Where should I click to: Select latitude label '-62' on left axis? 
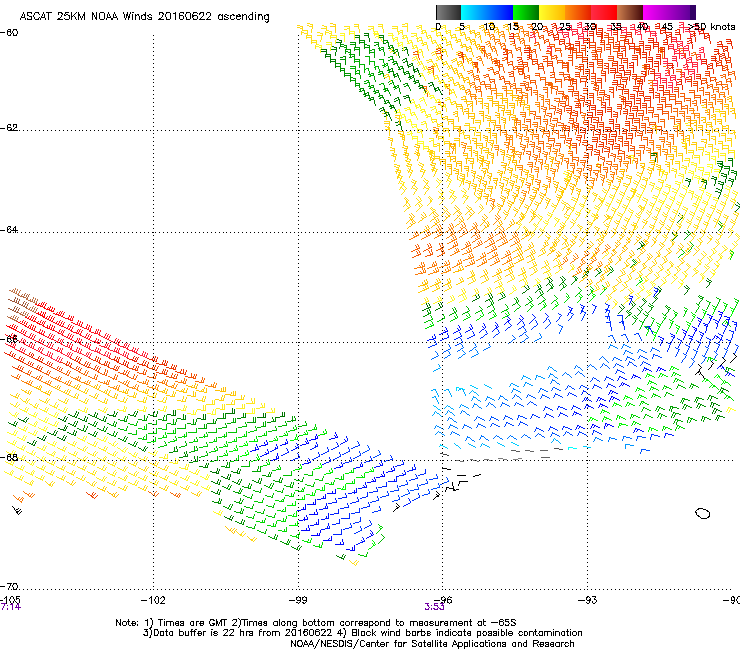click(9, 128)
